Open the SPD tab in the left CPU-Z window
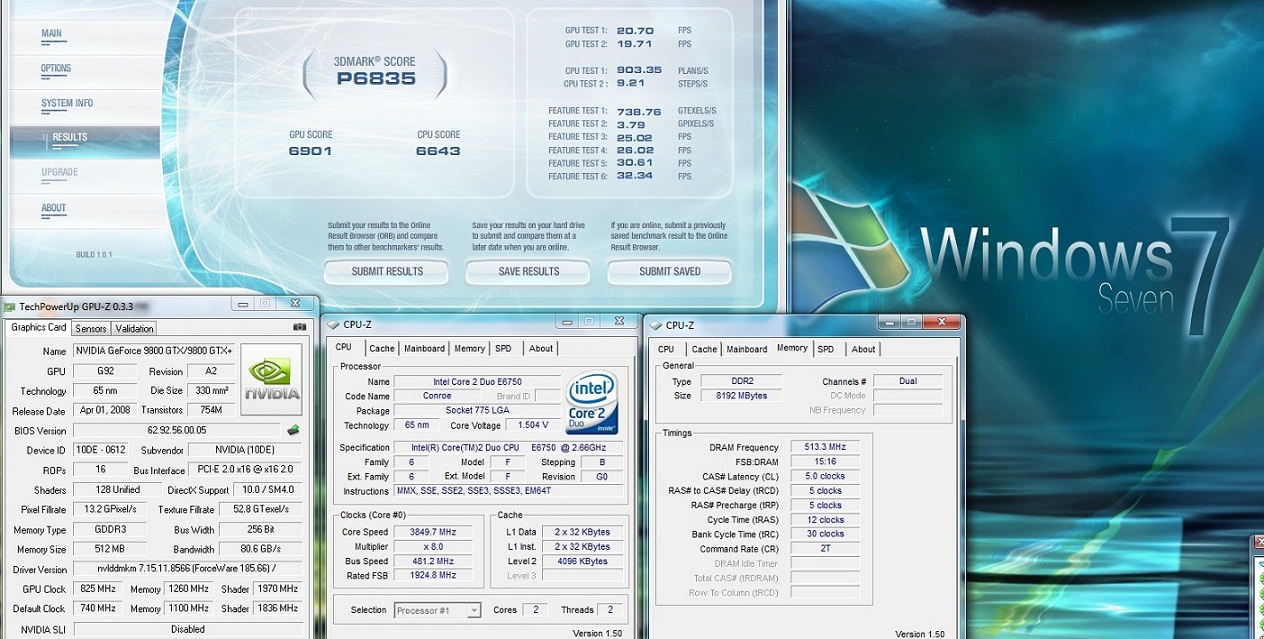This screenshot has height=639, width=1264. click(x=504, y=348)
